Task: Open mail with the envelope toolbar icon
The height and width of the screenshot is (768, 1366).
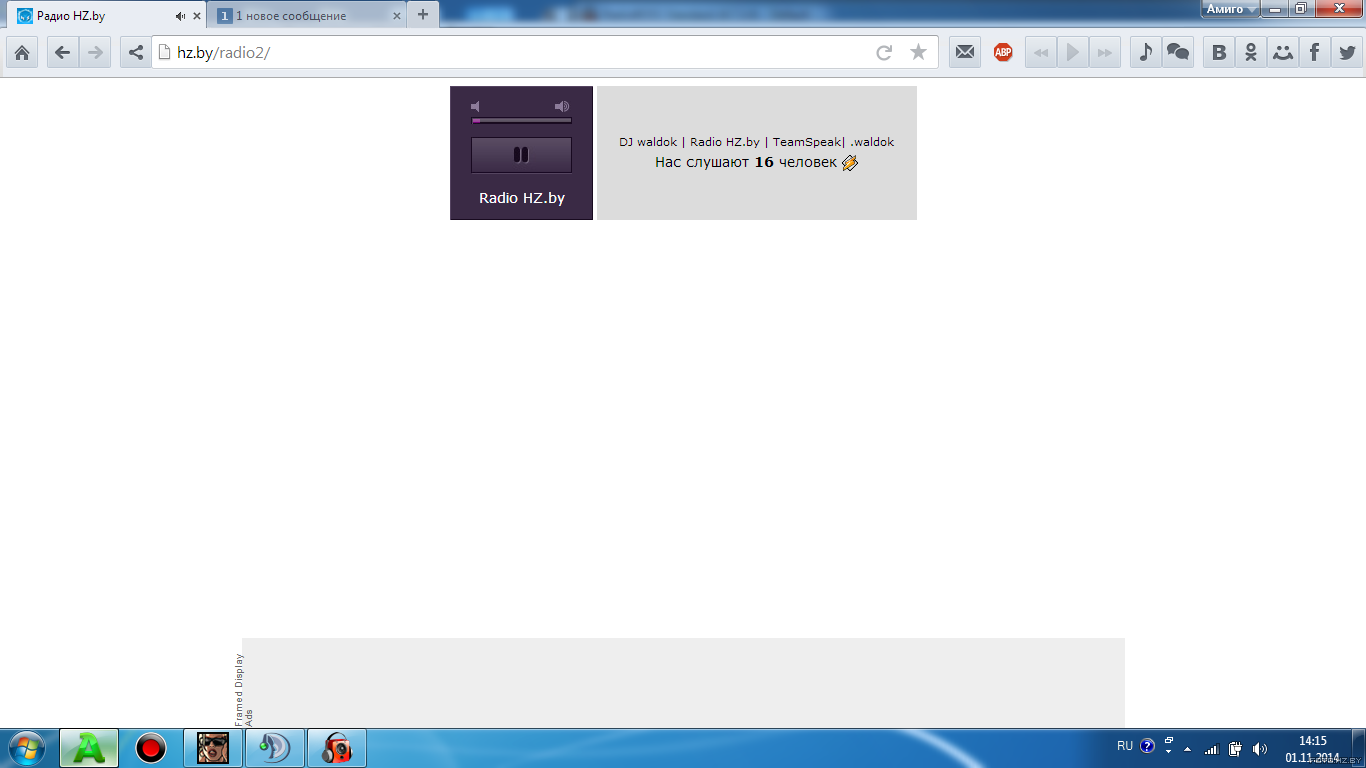Action: tap(964, 52)
